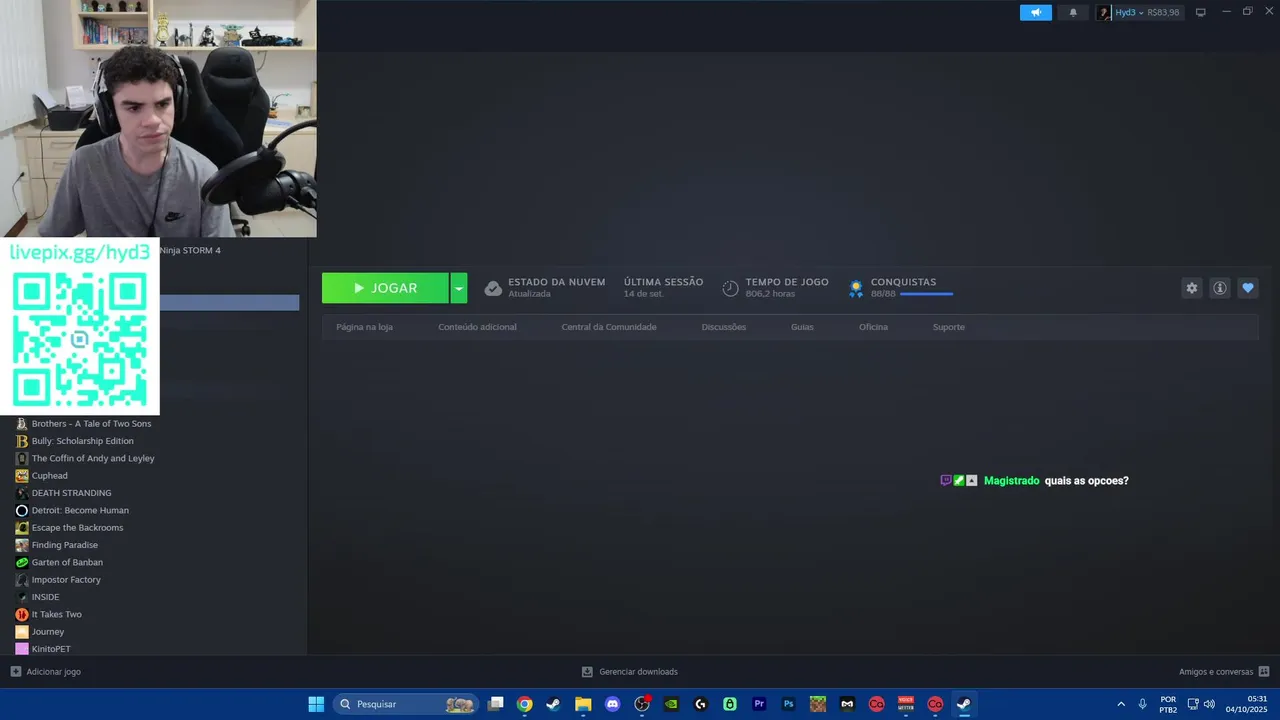The height and width of the screenshot is (720, 1280).
Task: Click the cloud status icon
Action: 493,288
